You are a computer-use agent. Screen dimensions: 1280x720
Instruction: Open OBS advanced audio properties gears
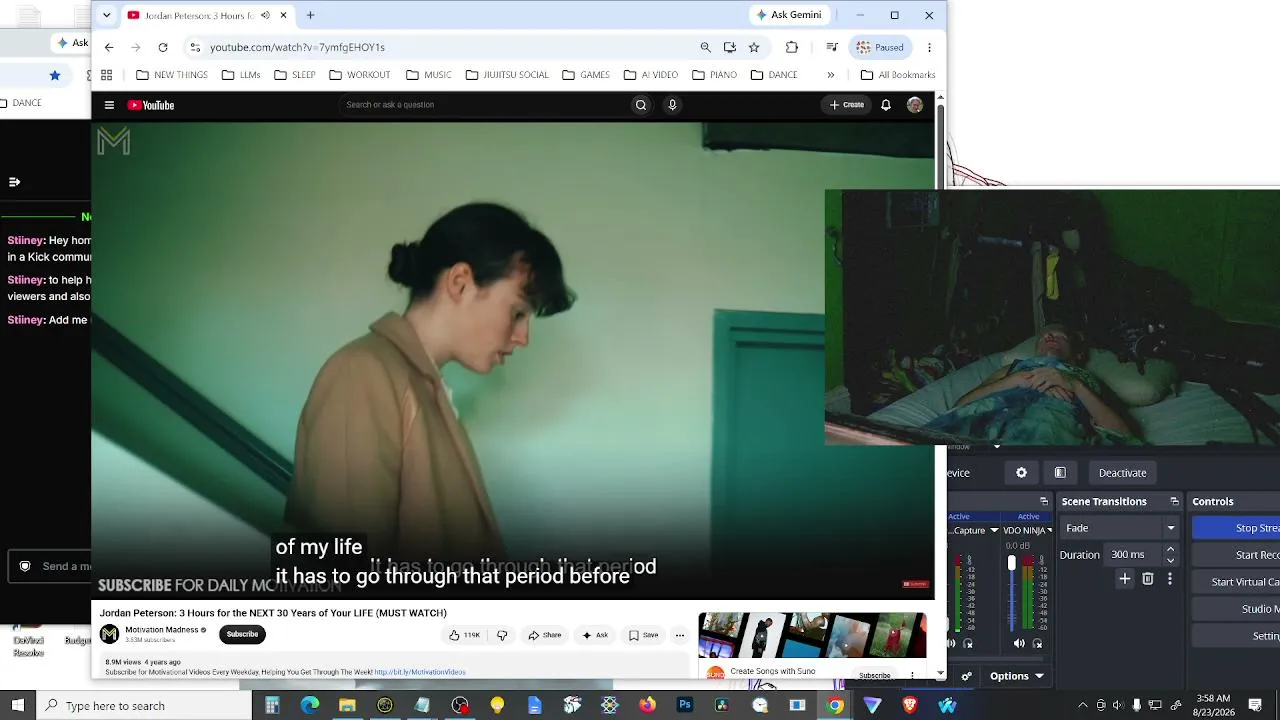coord(966,676)
